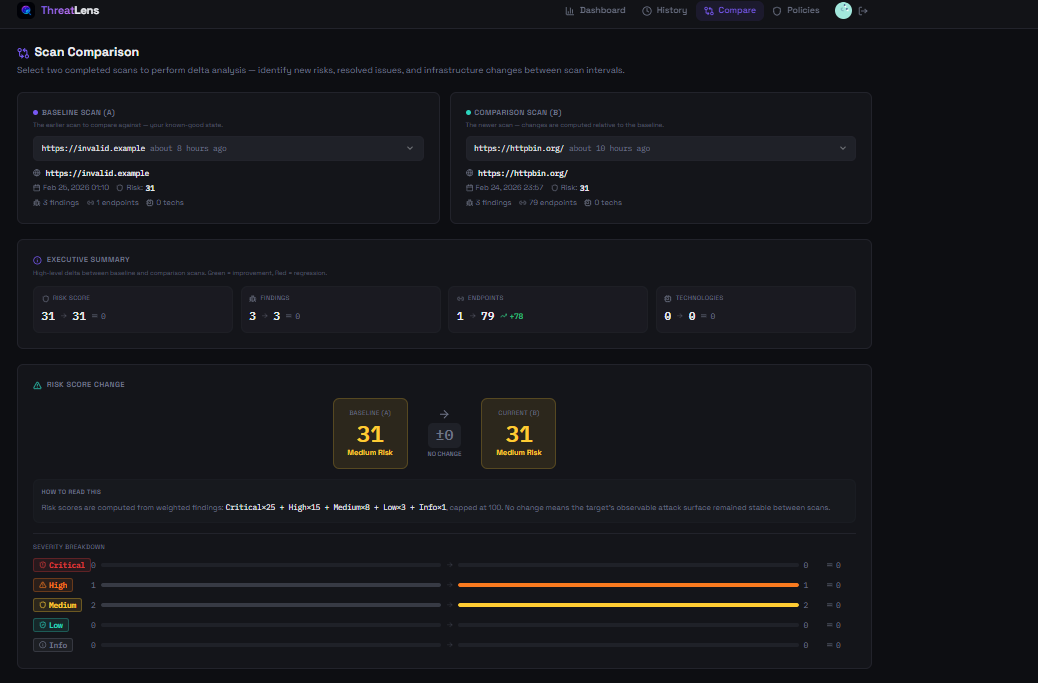This screenshot has width=1038, height=683.
Task: Click the Medium severity badge
Action: click(x=58, y=605)
